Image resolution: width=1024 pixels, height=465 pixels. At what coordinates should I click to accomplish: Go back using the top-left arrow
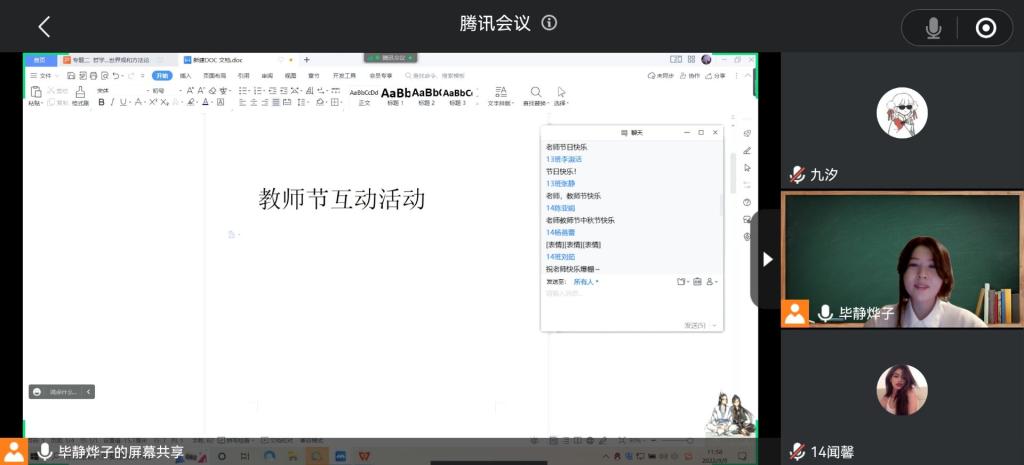coord(43,27)
